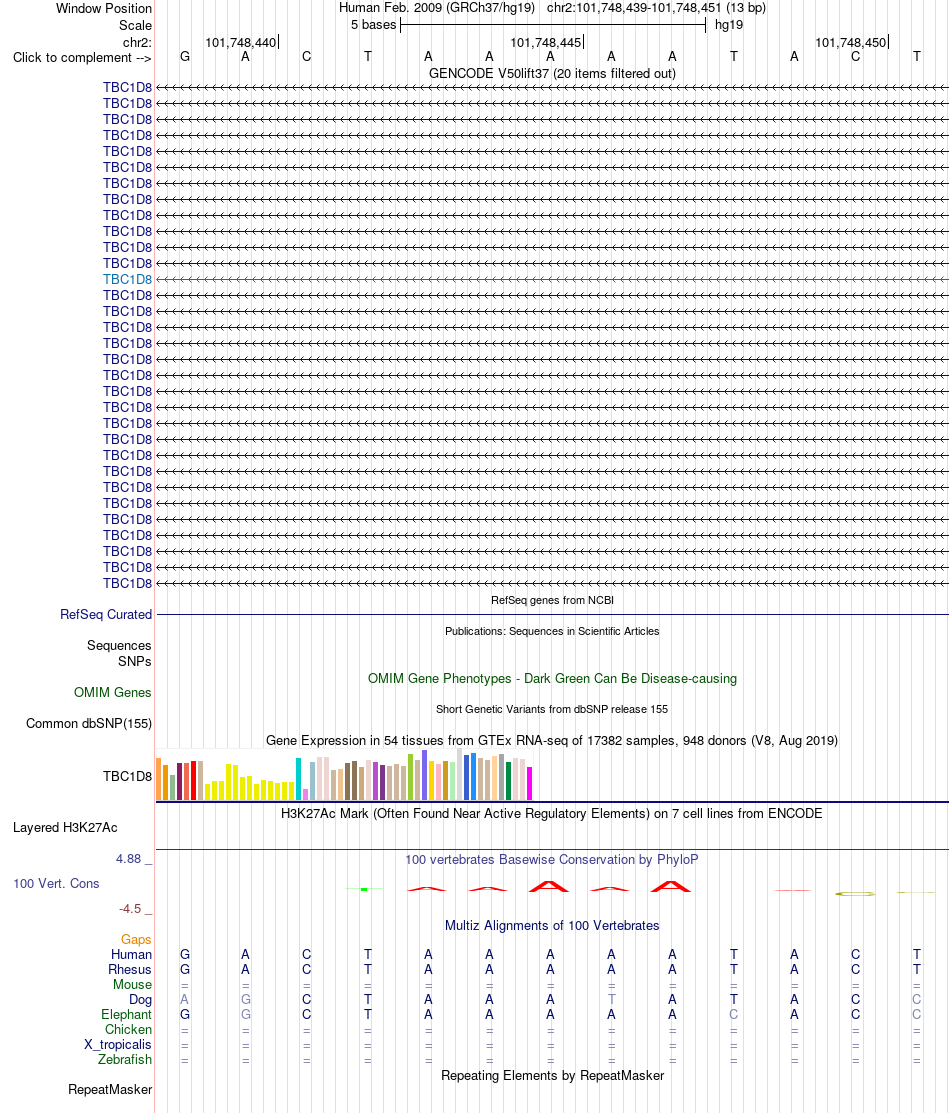
Task: Open 'Repeating Elements by RepeatMasker' track title
Action: [x=552, y=1076]
